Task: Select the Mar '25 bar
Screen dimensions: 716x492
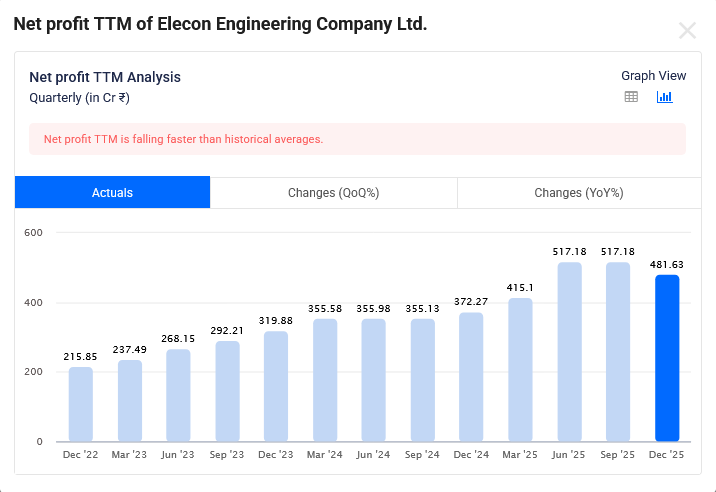Action: click(520, 370)
